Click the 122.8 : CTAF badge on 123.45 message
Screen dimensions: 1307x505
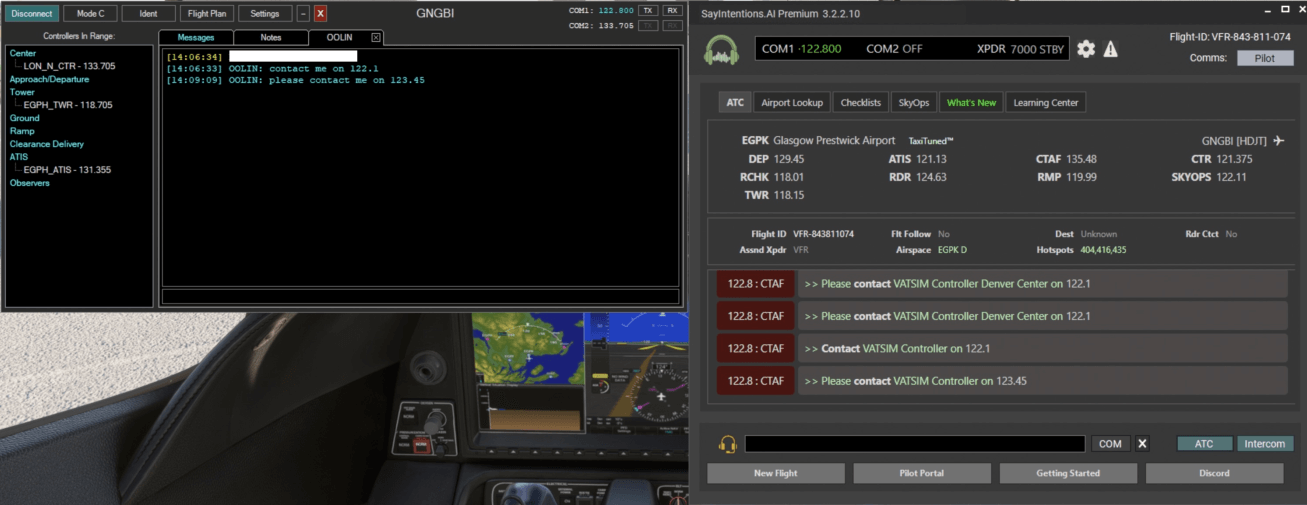[x=756, y=381]
